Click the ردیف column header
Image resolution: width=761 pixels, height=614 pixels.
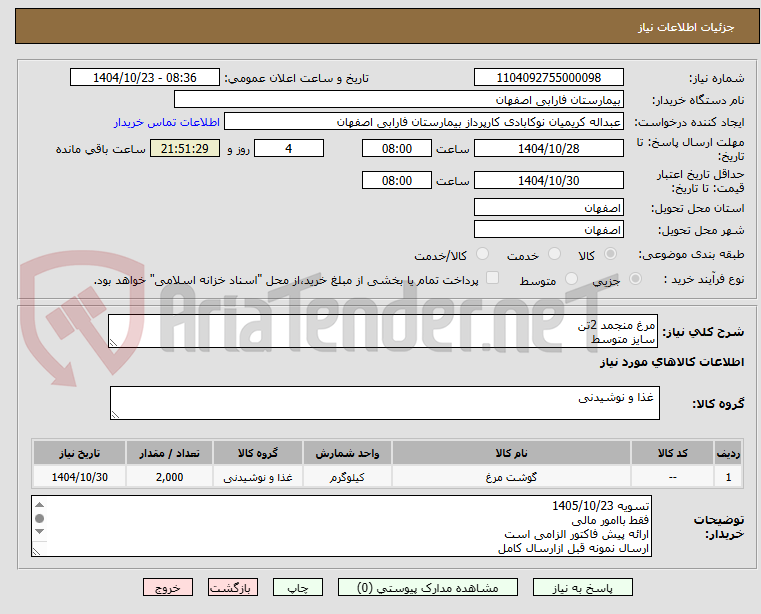pos(728,453)
